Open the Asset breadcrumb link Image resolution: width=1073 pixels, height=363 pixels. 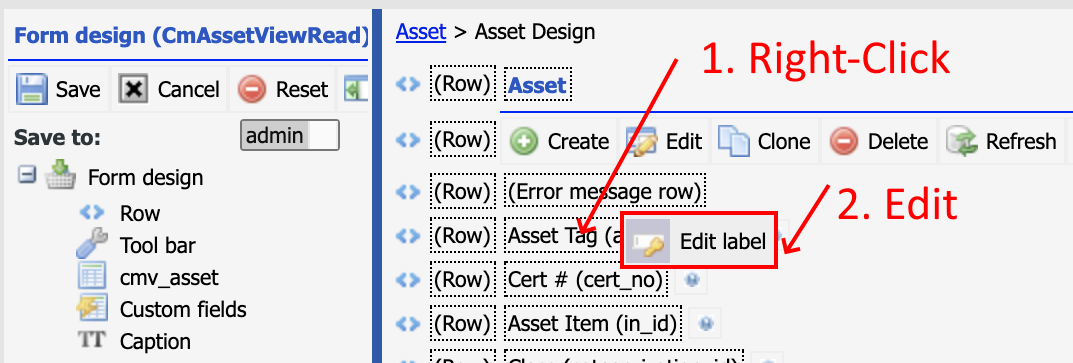[421, 32]
